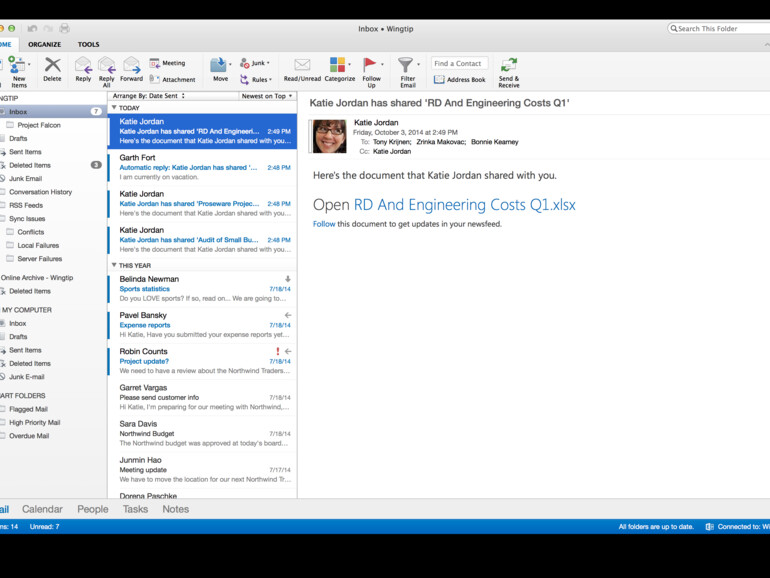Collapse the THIS YEAR message group
The image size is (770, 578).
click(114, 265)
